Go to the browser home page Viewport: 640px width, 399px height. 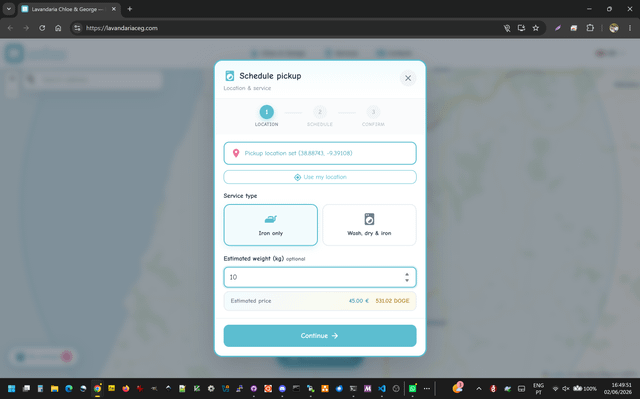pos(58,28)
